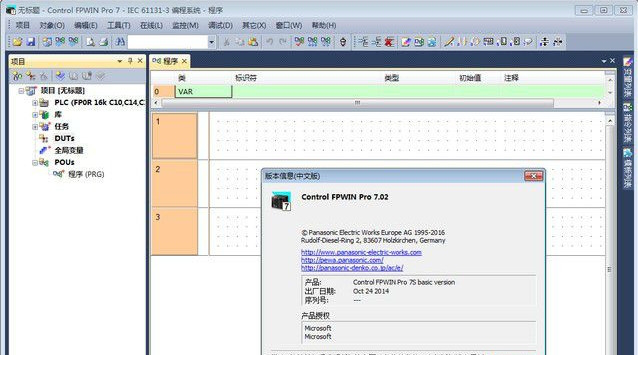Click the green library icon beside 库
The width and height of the screenshot is (638, 369).
point(44,115)
